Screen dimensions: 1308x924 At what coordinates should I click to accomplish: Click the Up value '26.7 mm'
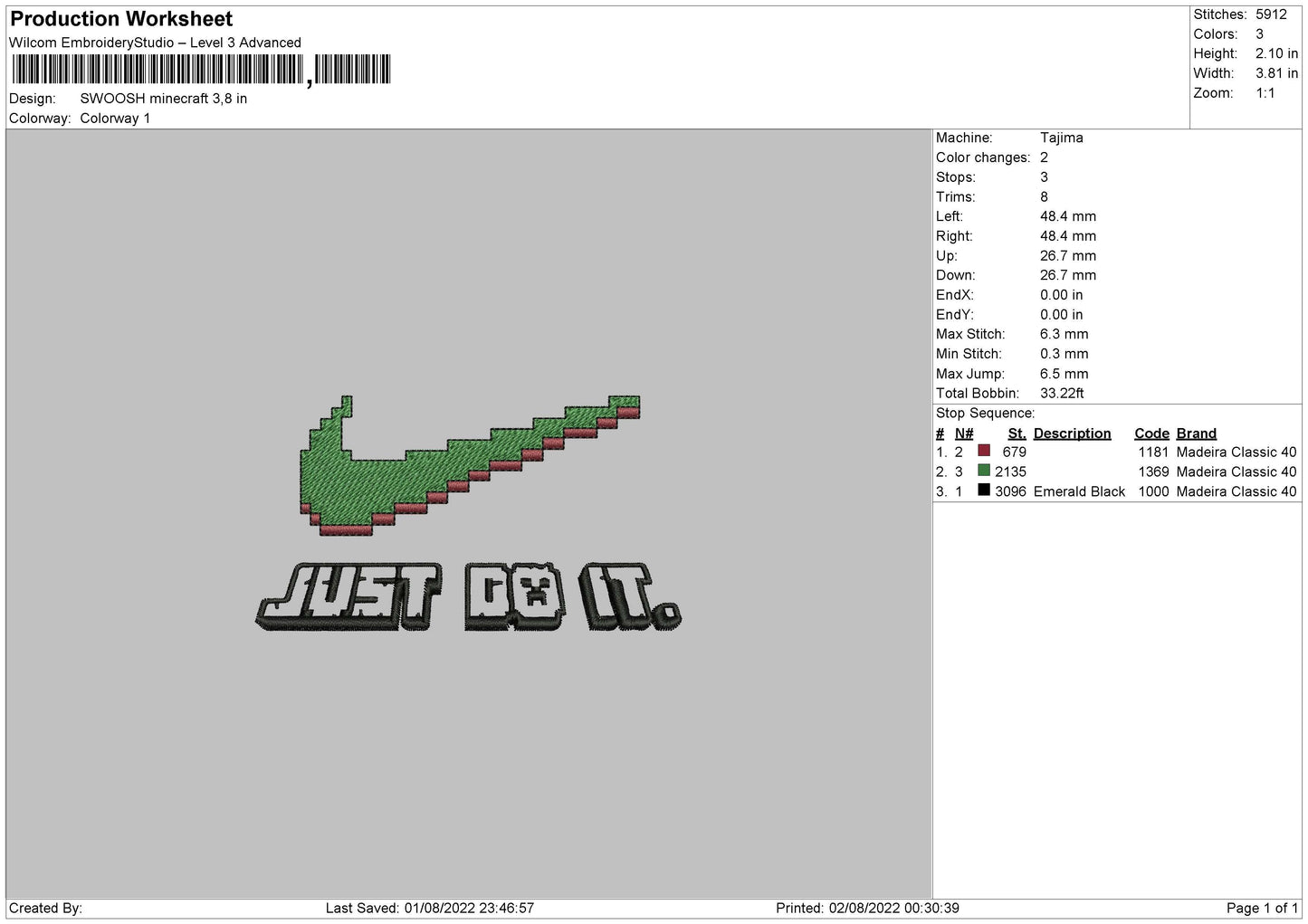point(1068,256)
